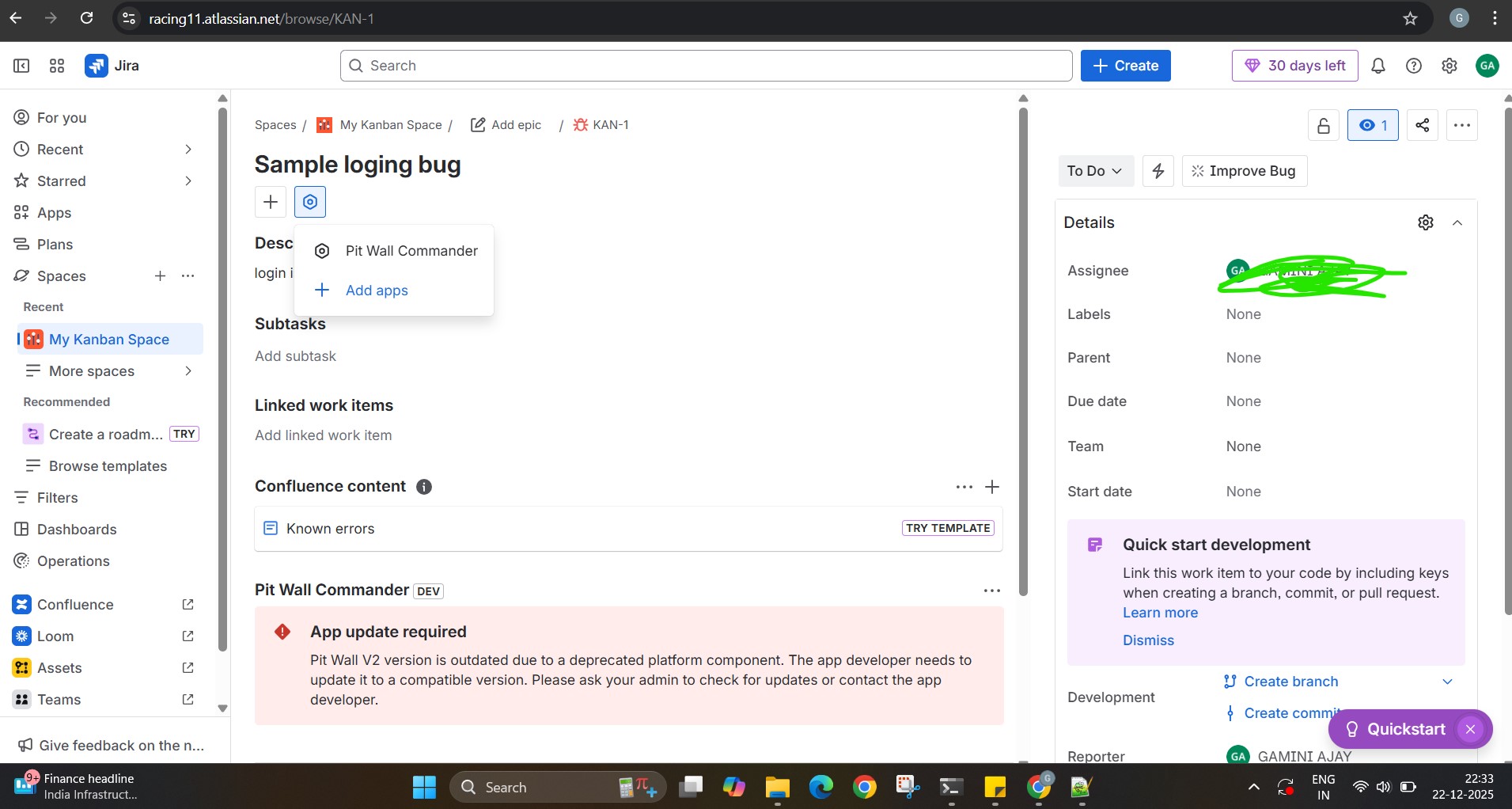Click the Add epic breadcrumb
This screenshot has height=809, width=1512.
coord(506,125)
